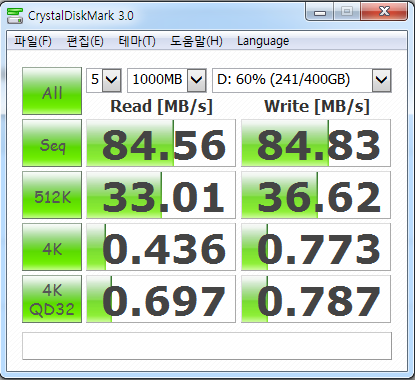Viewport: 415px width, 380px height.
Task: Expand the test count dropdown showing 5
Action: [111, 80]
